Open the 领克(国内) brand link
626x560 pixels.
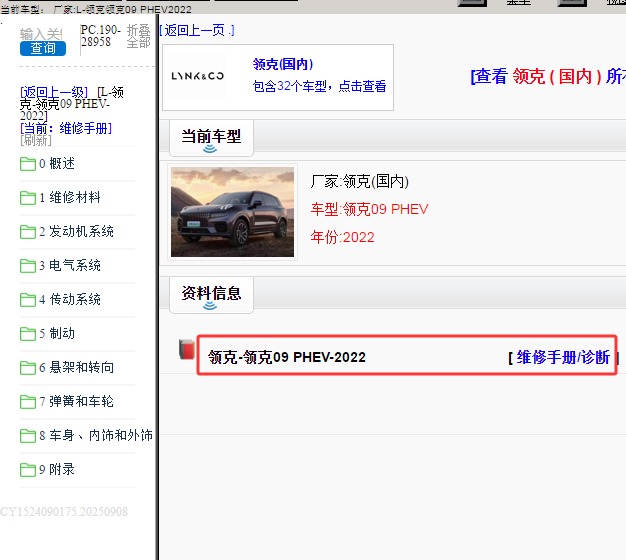tap(283, 64)
